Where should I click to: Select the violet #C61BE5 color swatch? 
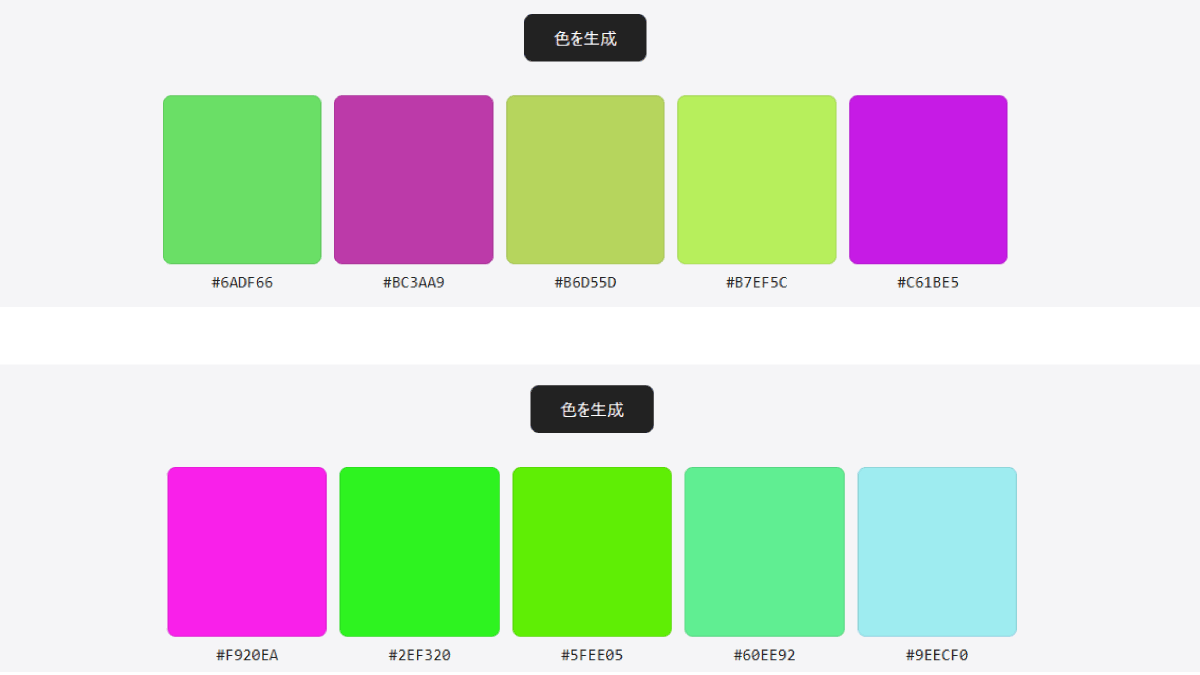928,180
